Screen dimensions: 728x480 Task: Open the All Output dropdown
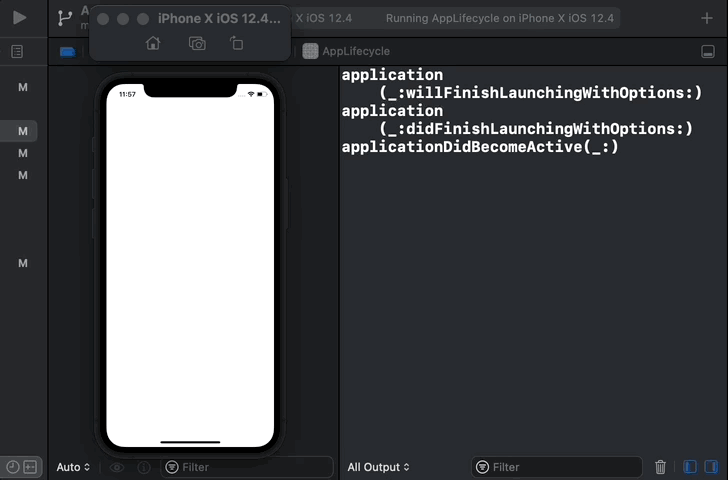pos(378,467)
